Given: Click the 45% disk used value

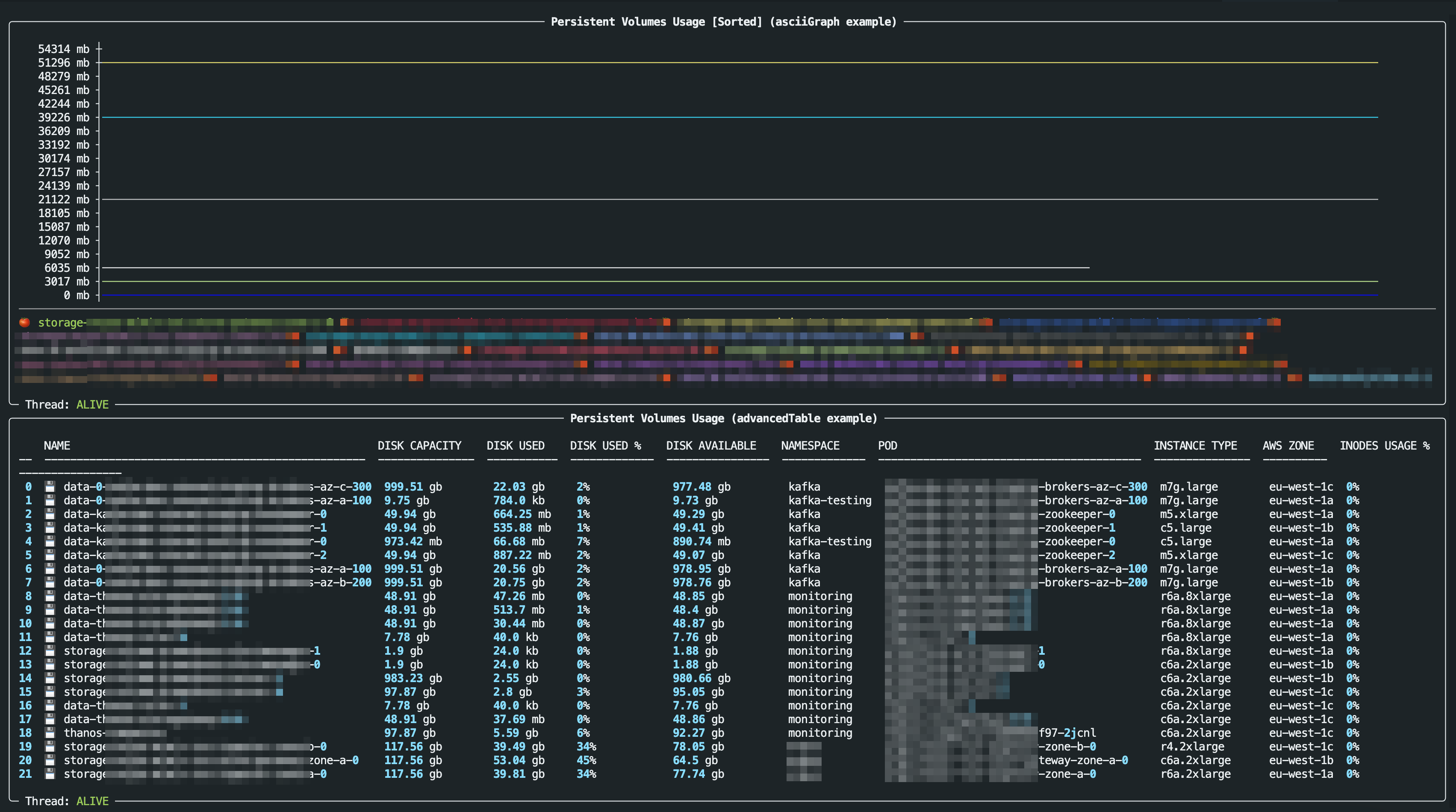Looking at the screenshot, I should click(x=586, y=760).
